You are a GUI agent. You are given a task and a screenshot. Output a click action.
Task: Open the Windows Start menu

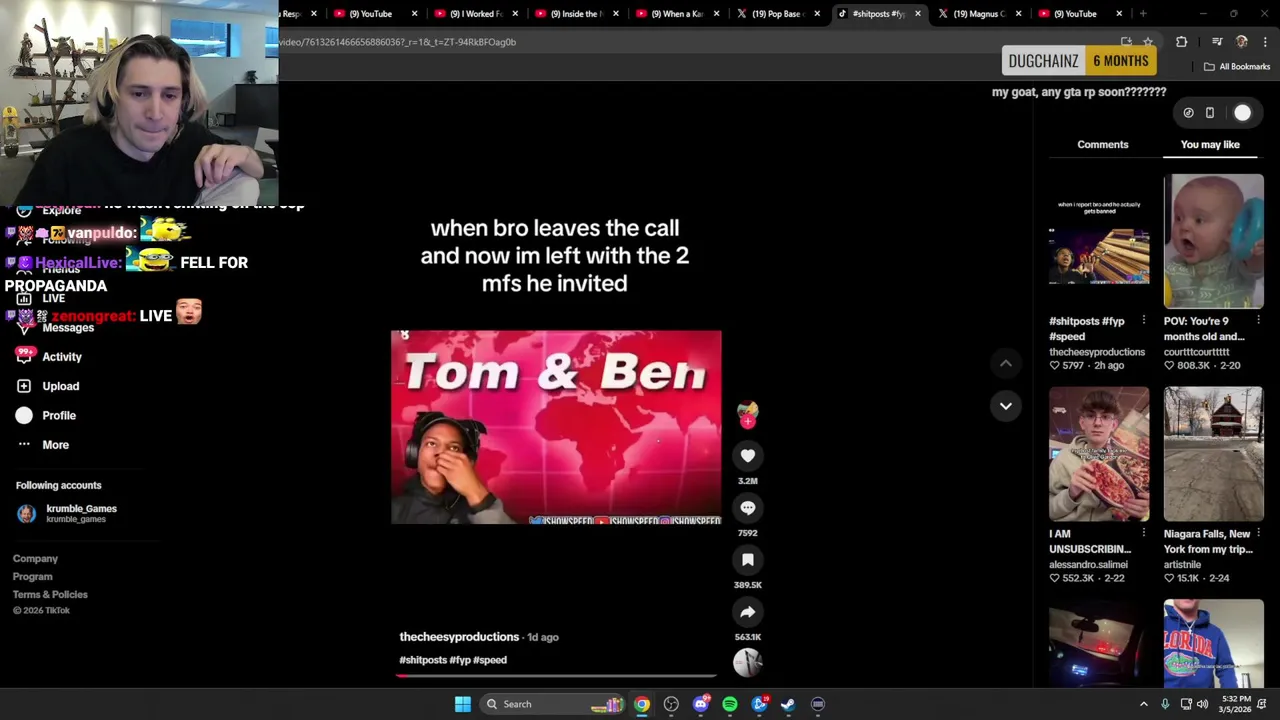pyautogui.click(x=462, y=704)
